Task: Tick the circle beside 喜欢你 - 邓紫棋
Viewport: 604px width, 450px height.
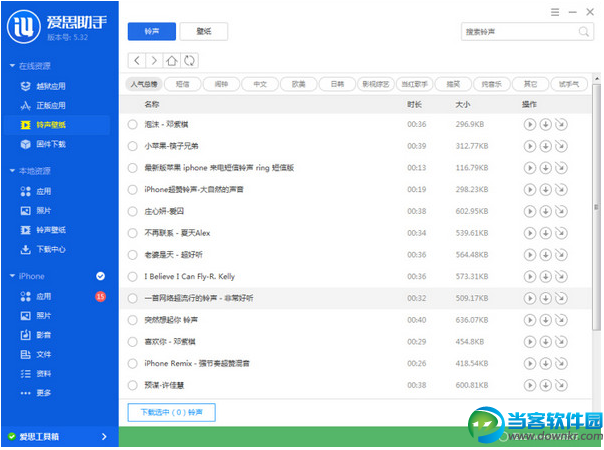Action: coord(133,342)
